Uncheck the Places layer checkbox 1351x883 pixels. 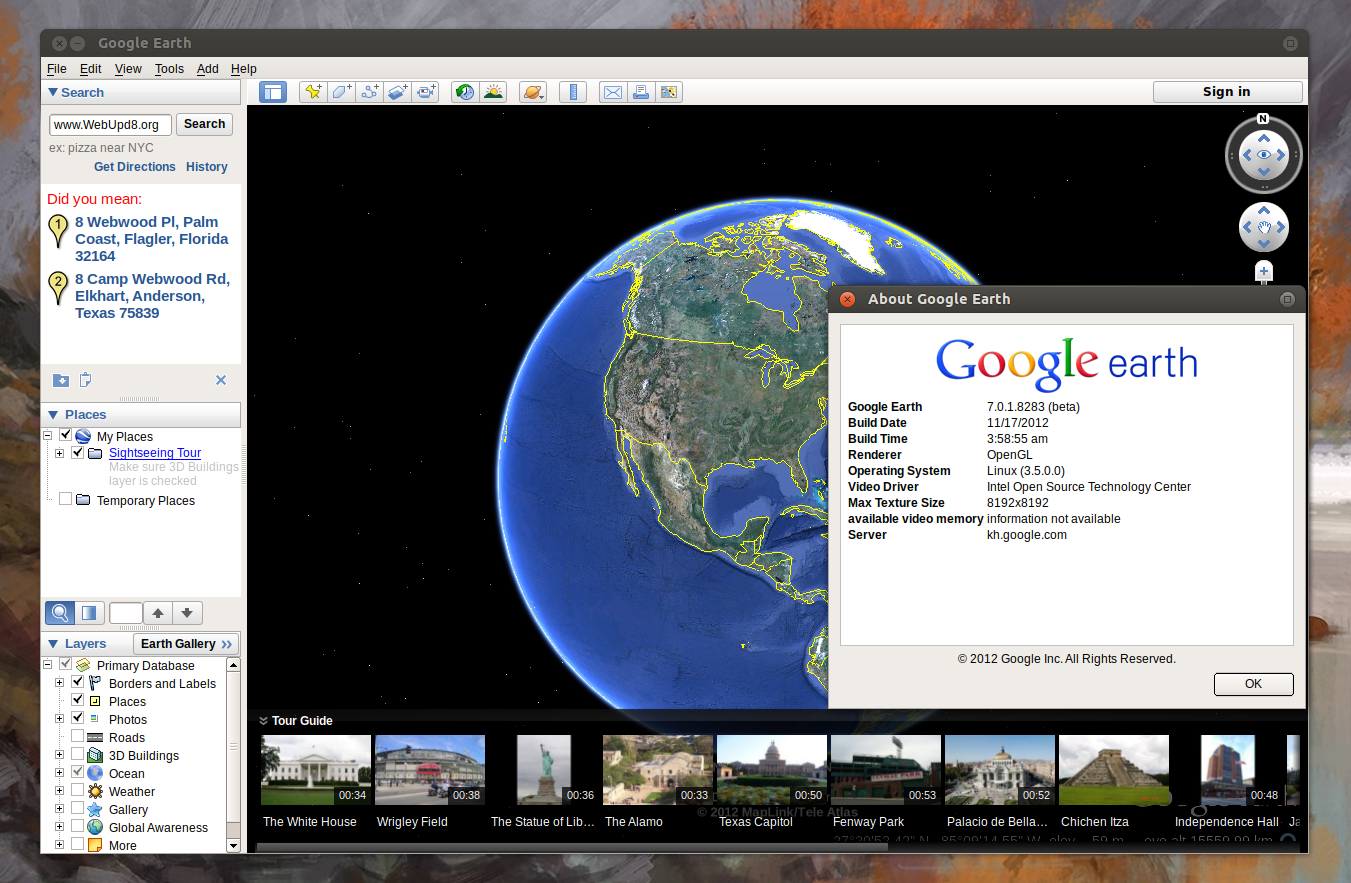tap(78, 700)
